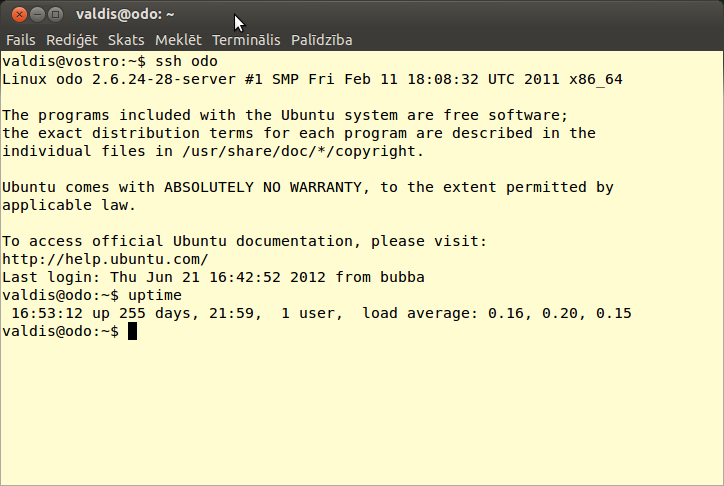
Task: Maximize the terminal window
Action: pyautogui.click(x=55, y=14)
